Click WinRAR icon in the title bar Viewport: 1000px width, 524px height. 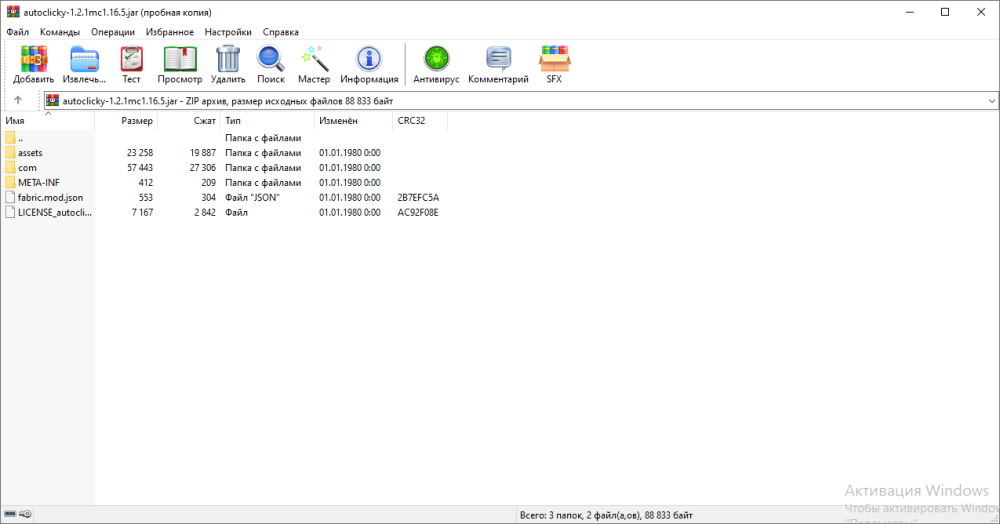(13, 12)
